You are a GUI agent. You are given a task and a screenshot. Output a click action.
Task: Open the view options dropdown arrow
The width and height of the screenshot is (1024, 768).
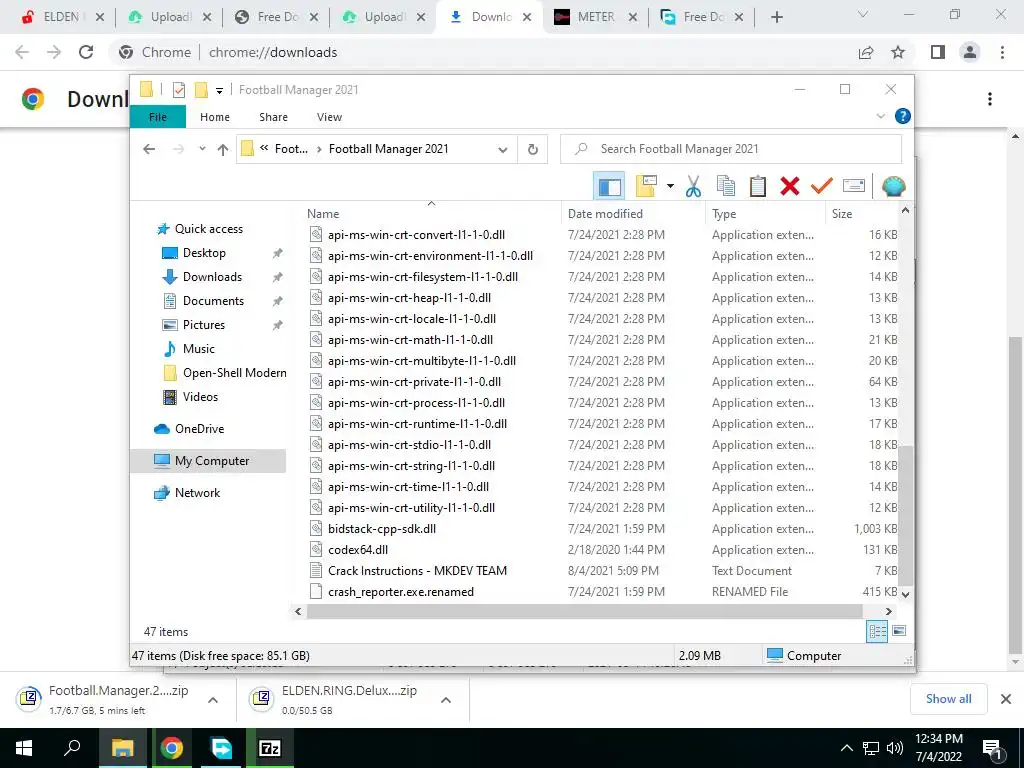coord(670,187)
